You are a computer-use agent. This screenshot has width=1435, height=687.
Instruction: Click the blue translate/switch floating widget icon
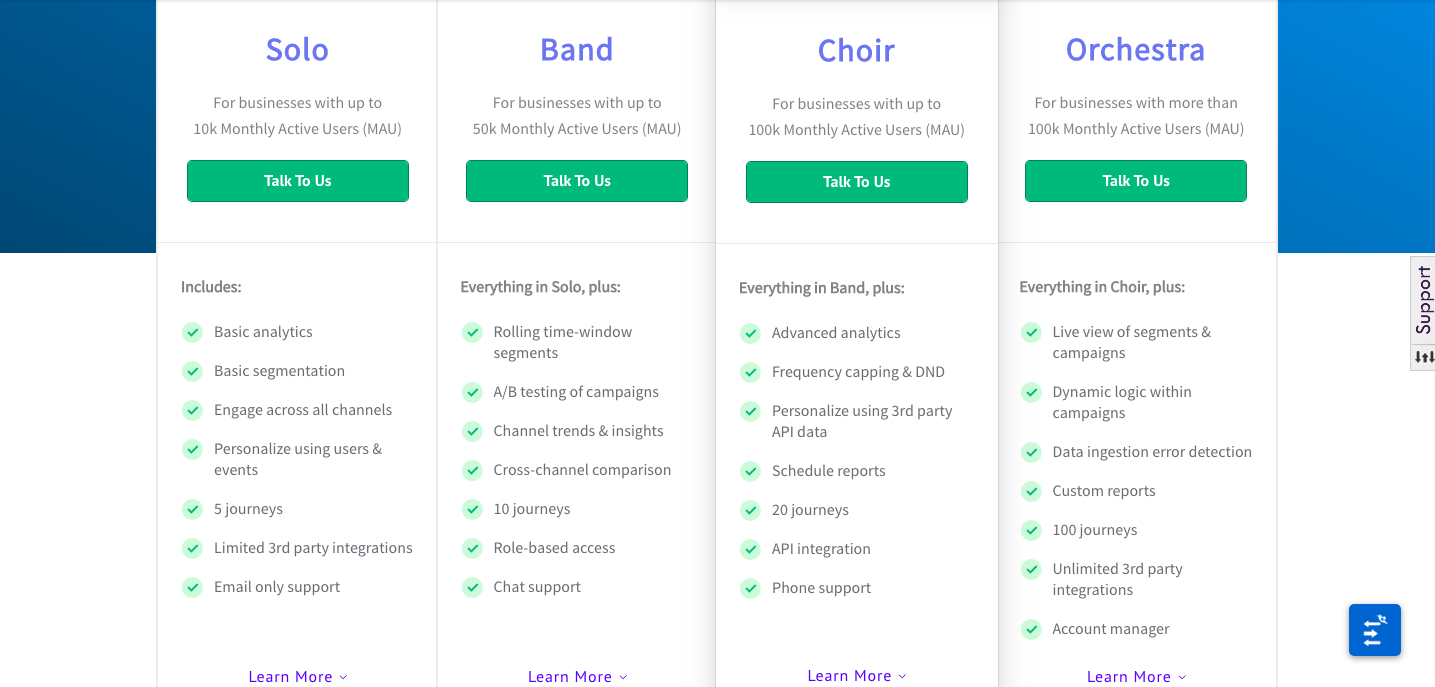pos(1374,630)
